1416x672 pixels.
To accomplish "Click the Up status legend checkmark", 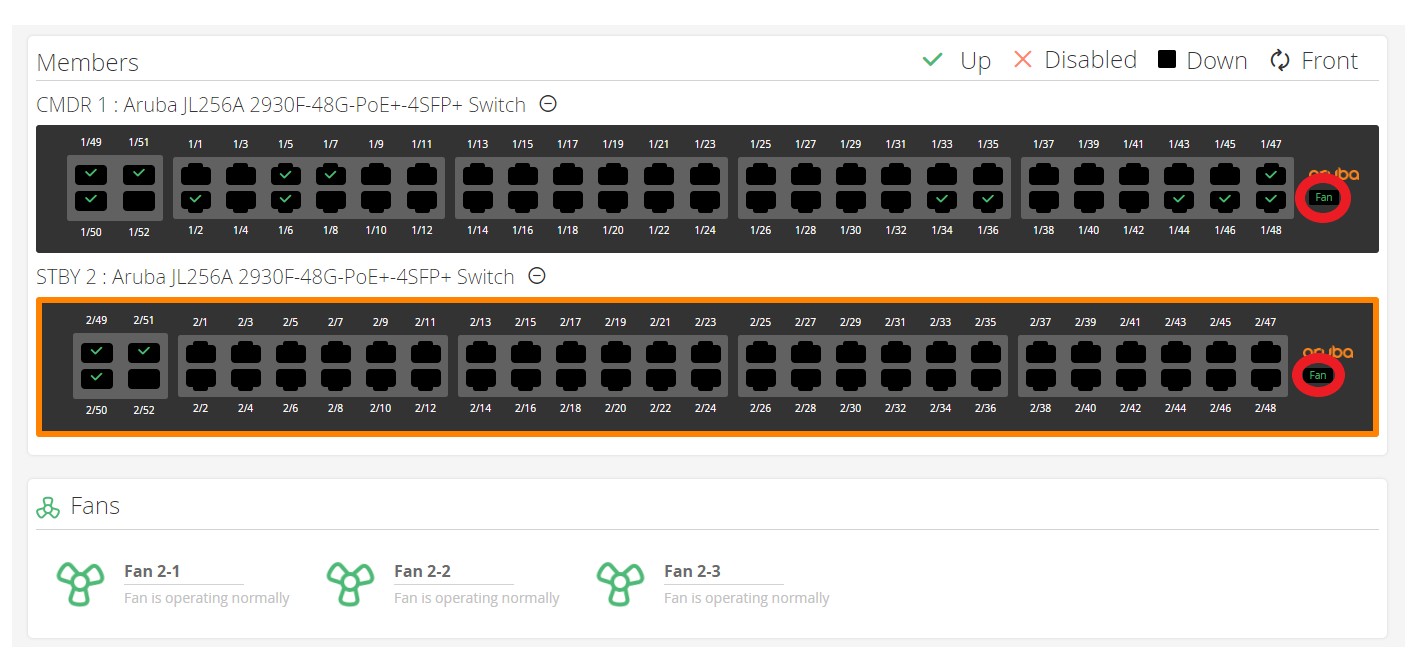I will click(932, 61).
